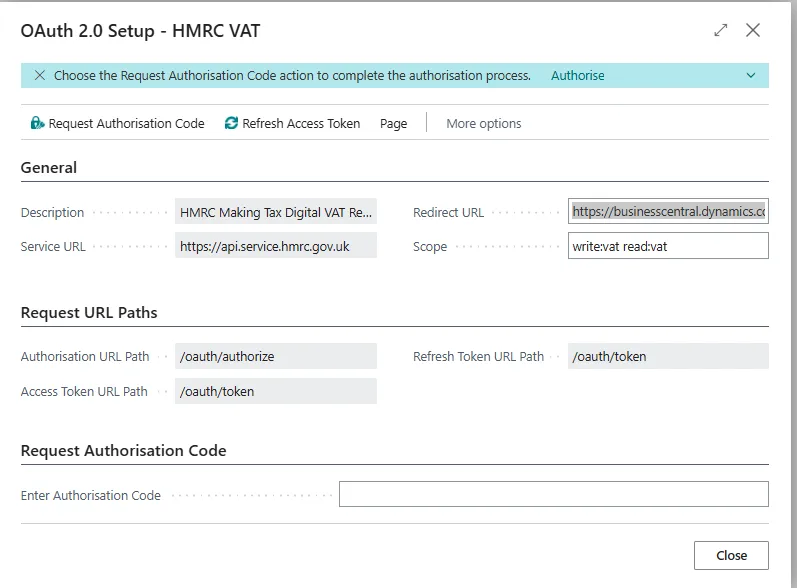
Task: Collapse the Request URL Paths section
Action: [89, 313]
